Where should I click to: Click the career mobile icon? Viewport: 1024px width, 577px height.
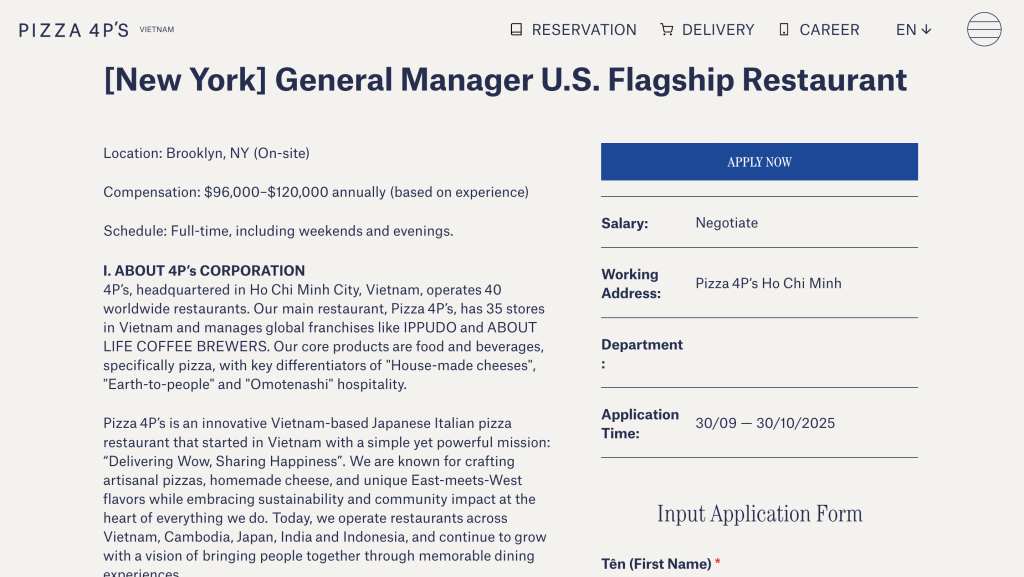pyautogui.click(x=784, y=30)
